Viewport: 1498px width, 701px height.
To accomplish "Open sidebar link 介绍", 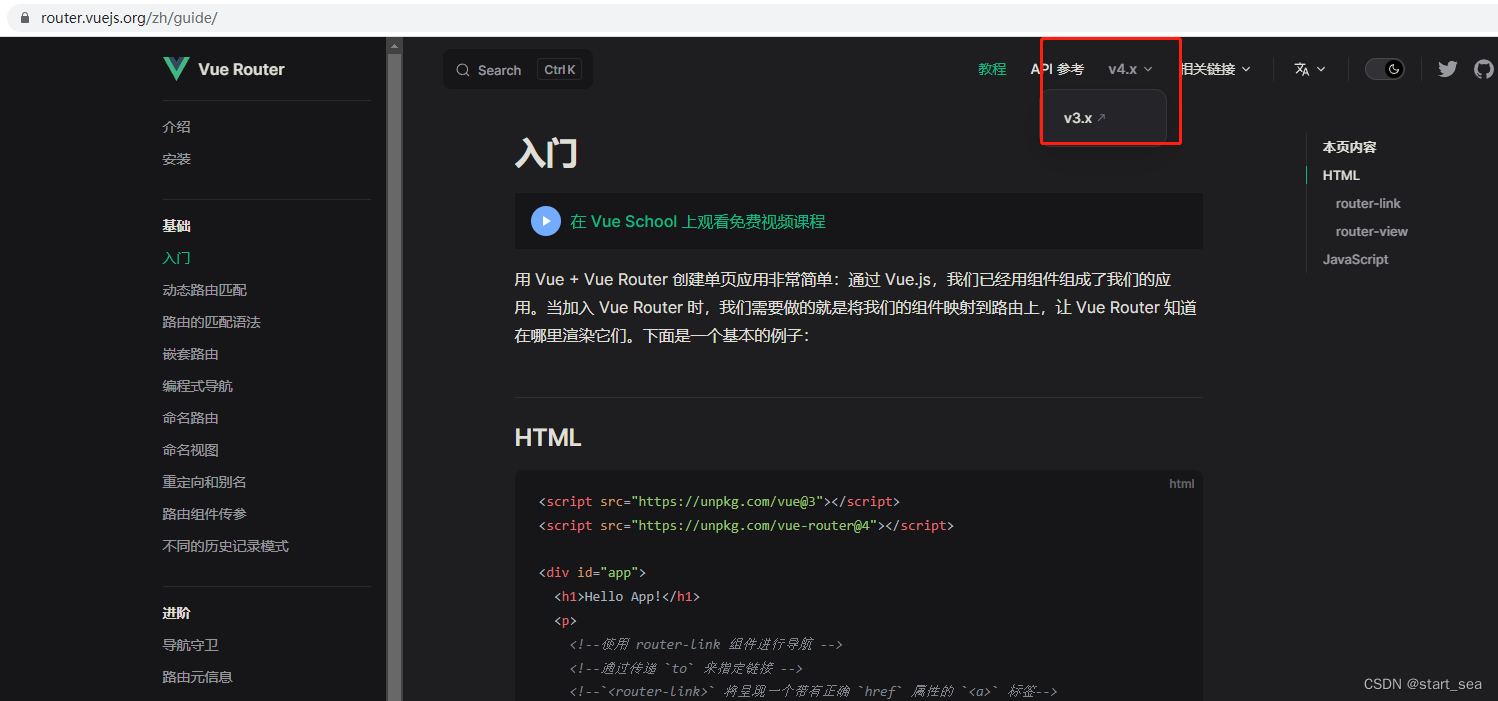I will coord(177,127).
